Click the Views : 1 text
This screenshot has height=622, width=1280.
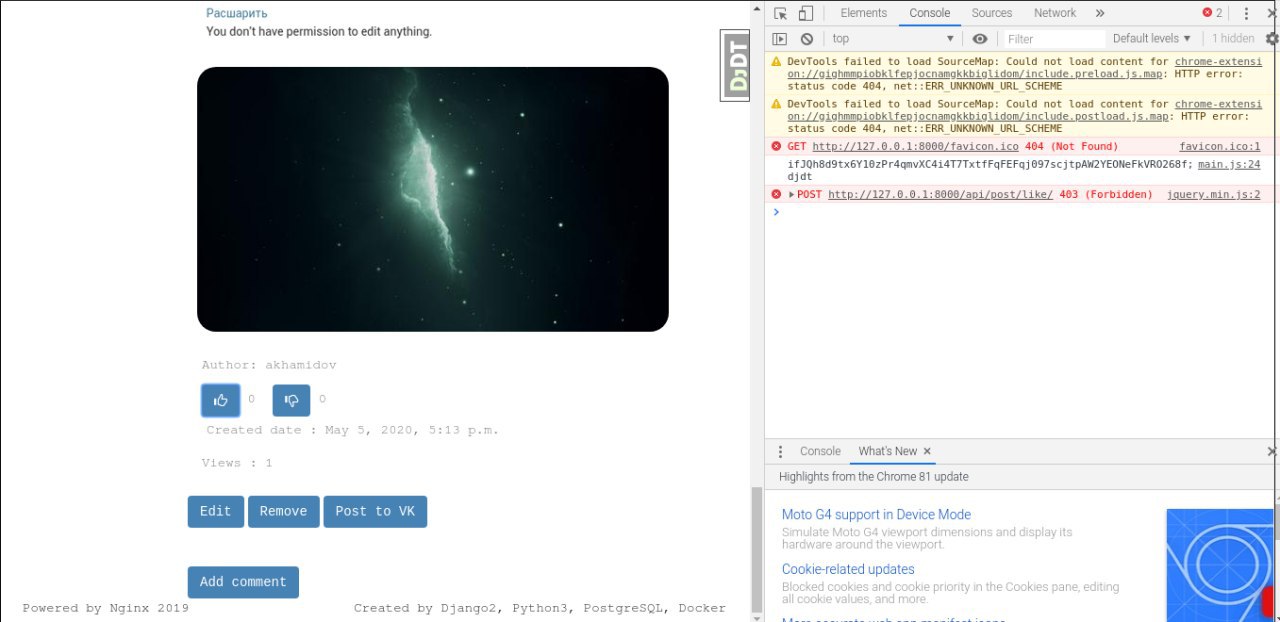click(x=237, y=463)
